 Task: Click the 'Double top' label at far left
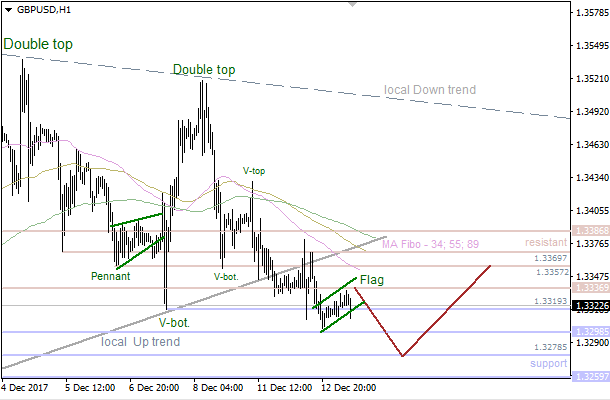[35, 45]
